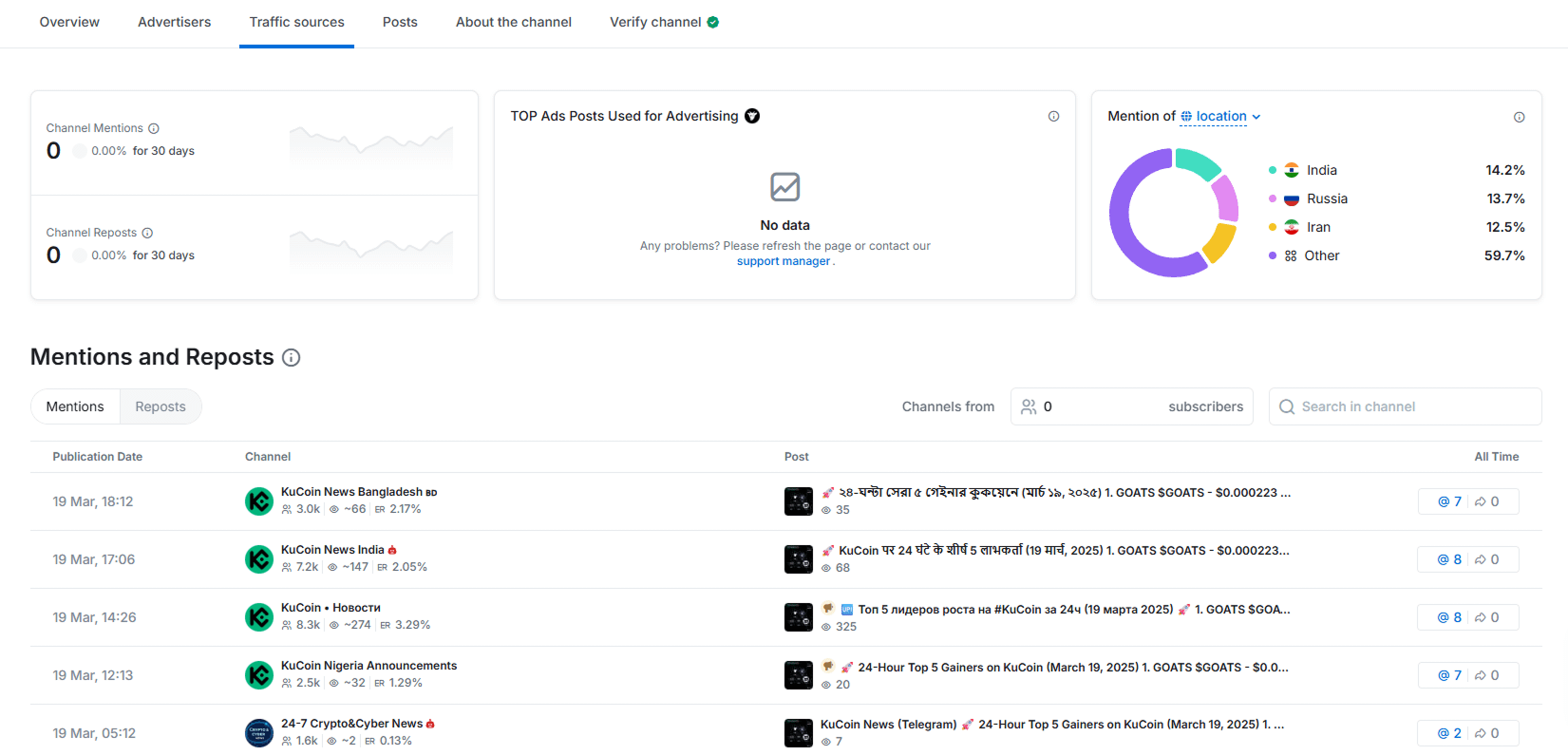The width and height of the screenshot is (1568, 755).
Task: Click 24-7 Crypto&Cyber News channel avatar
Action: [259, 733]
